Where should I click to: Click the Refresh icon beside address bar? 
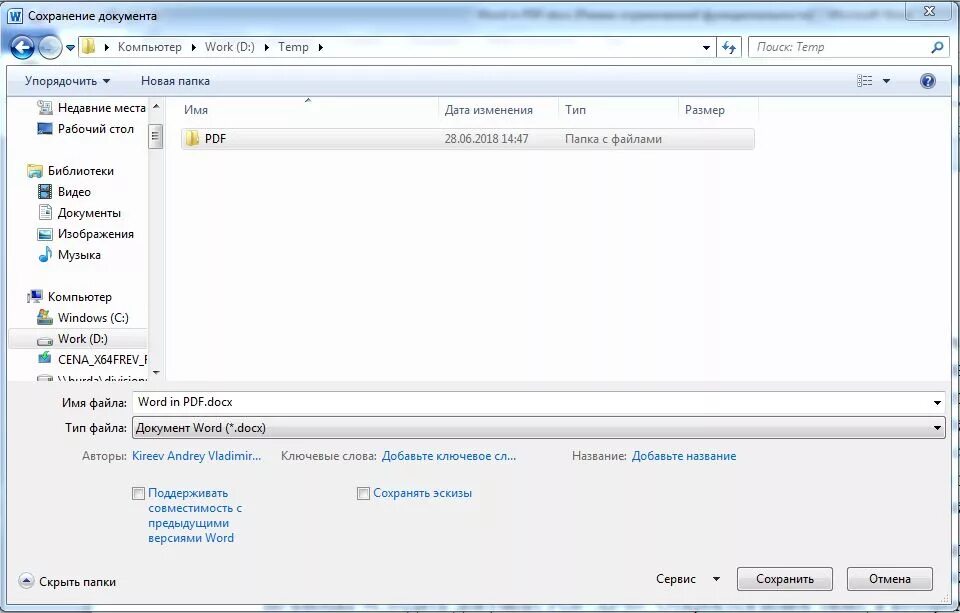coord(729,47)
